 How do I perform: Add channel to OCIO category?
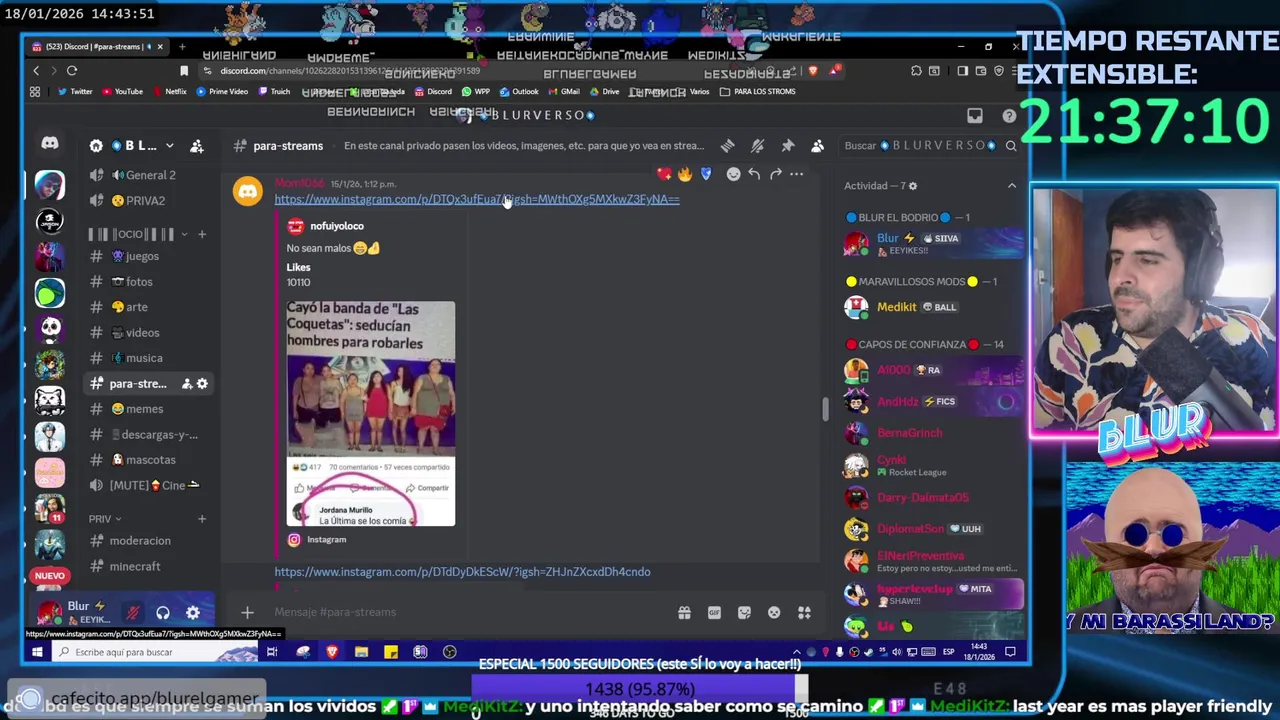click(x=202, y=234)
